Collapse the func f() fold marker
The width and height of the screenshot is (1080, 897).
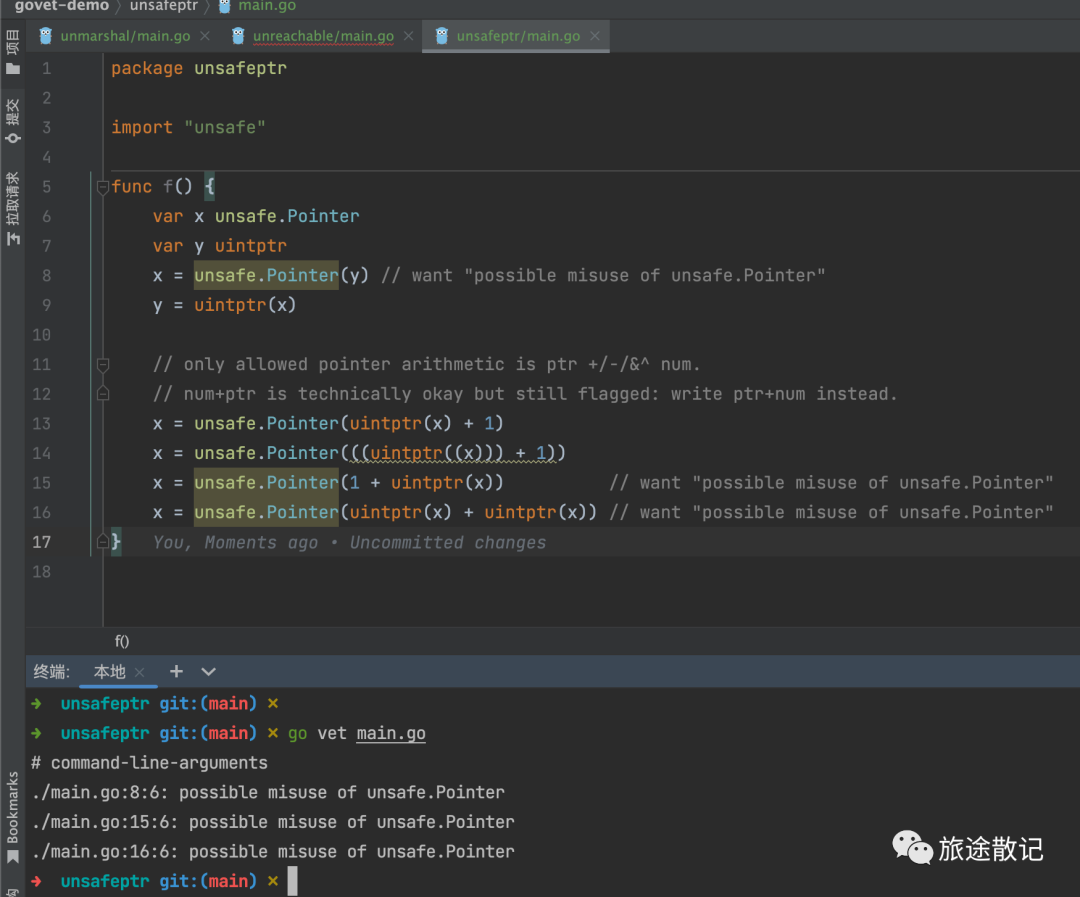click(103, 187)
